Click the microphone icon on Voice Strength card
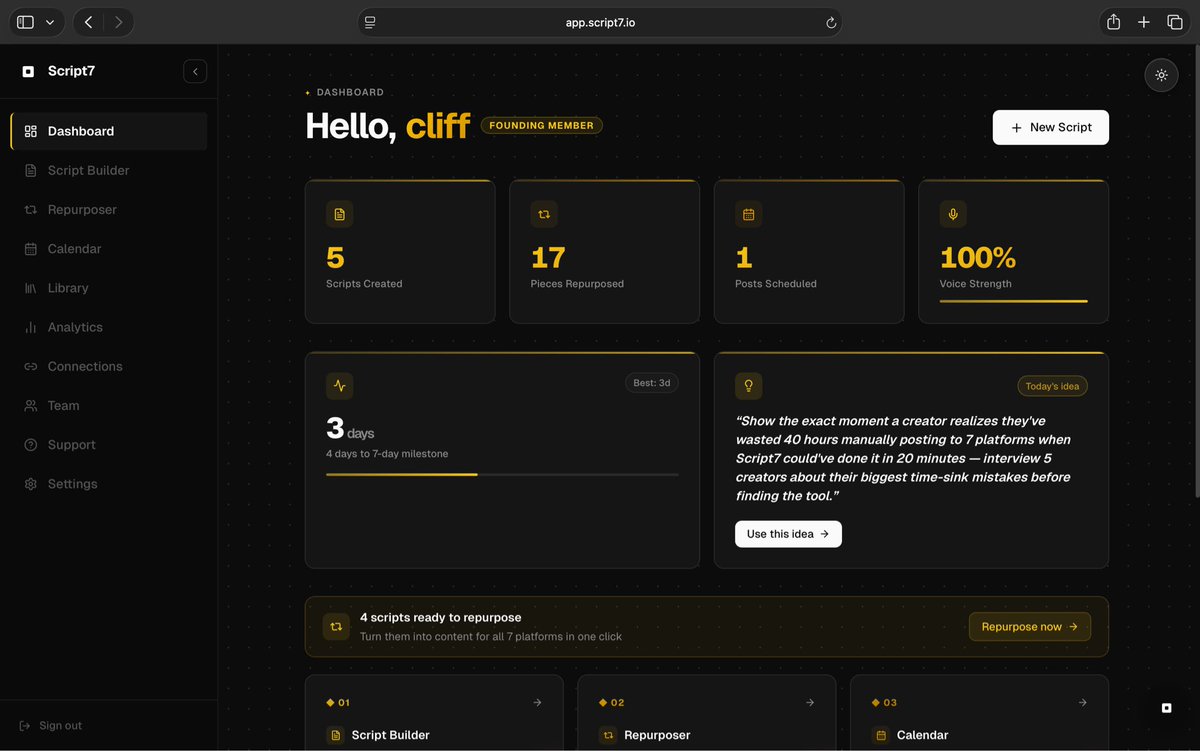1200x751 pixels. (953, 214)
